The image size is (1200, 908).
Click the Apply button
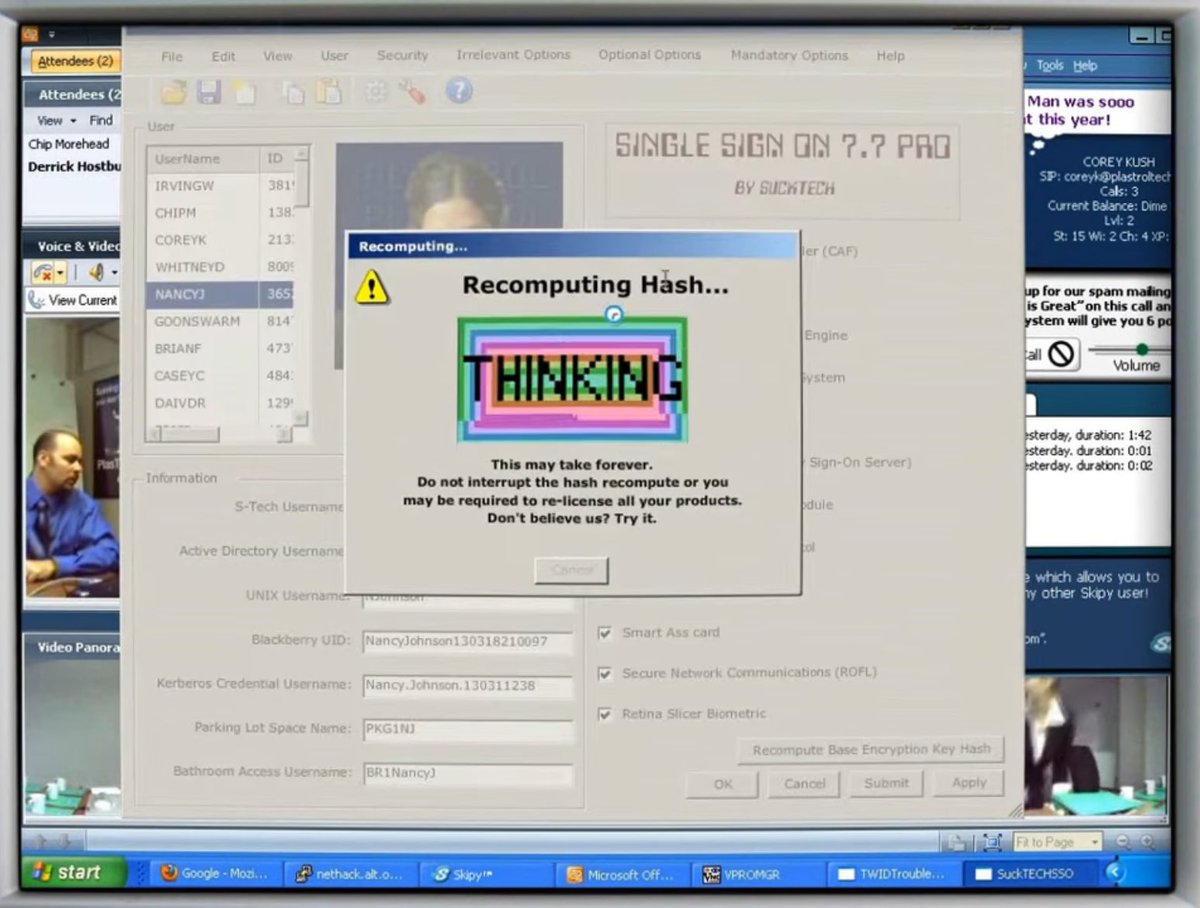coord(968,783)
